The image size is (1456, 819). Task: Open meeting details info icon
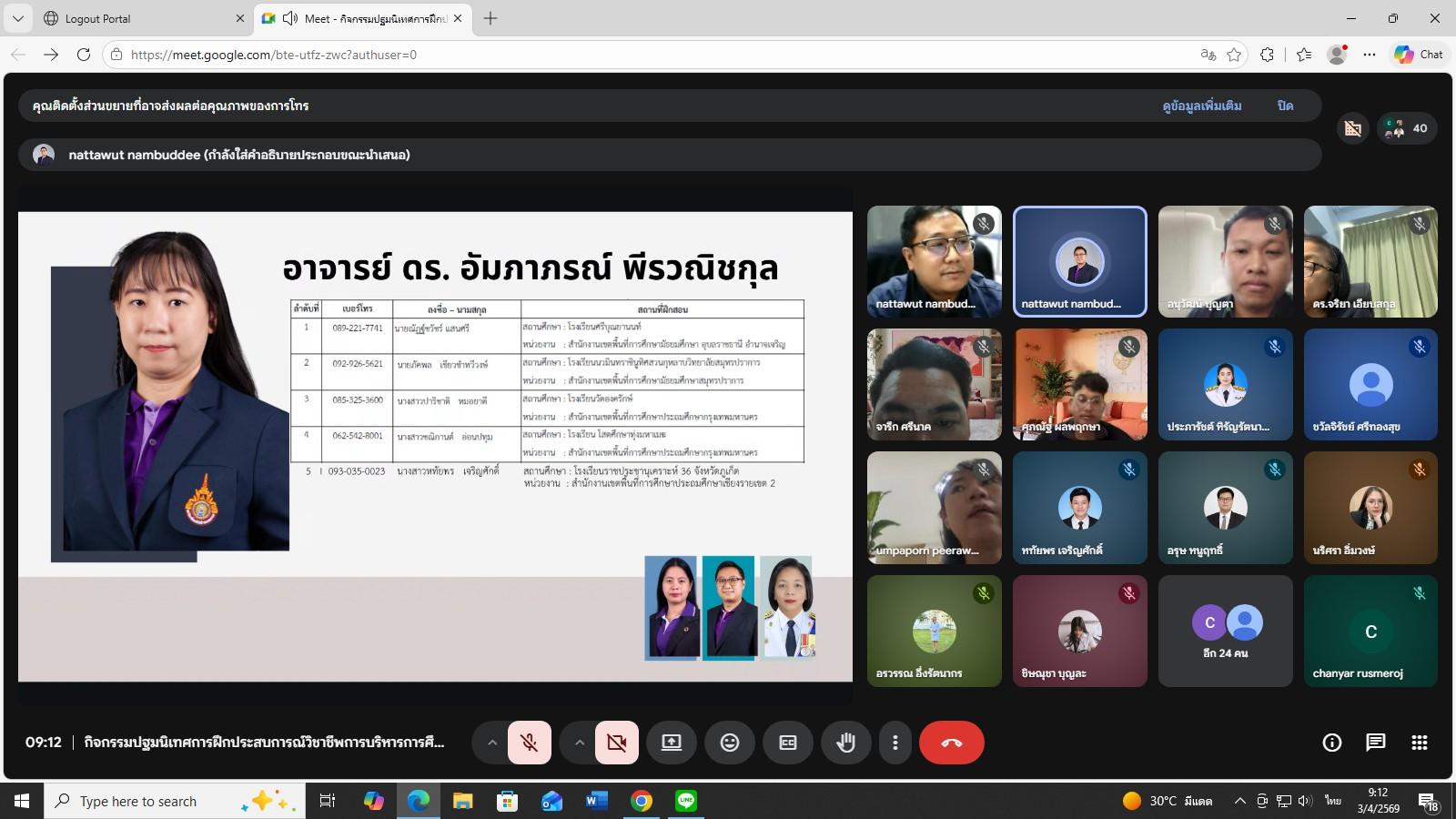tap(1331, 743)
